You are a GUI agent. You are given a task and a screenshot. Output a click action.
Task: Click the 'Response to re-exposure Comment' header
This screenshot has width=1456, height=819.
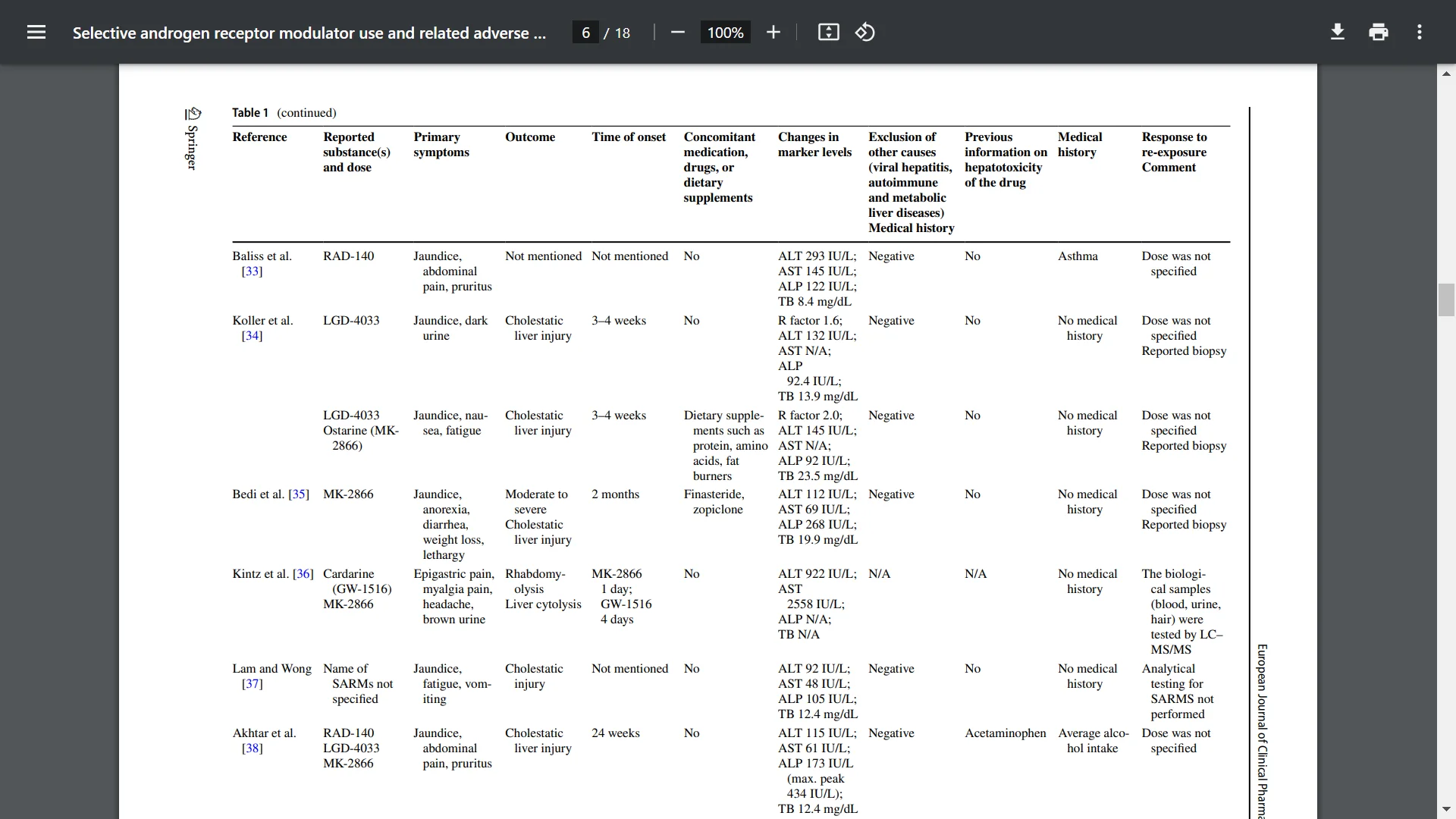point(1174,152)
